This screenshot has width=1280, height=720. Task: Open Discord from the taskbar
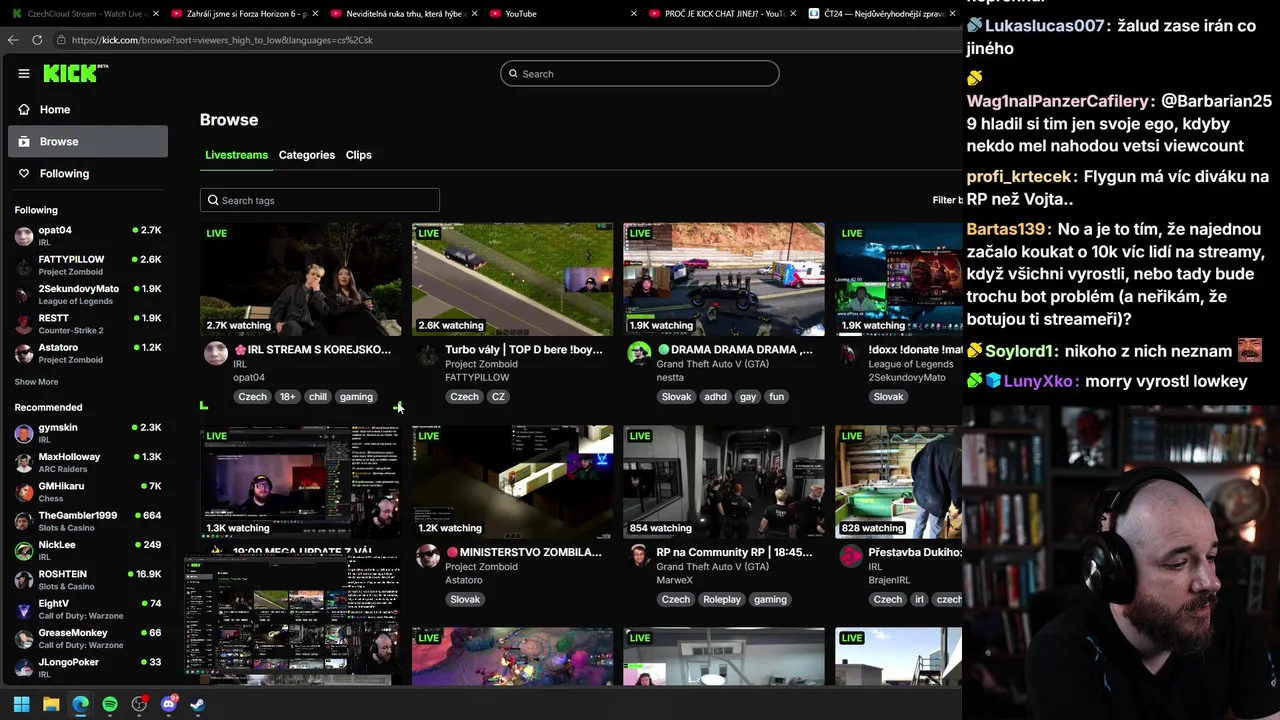pyautogui.click(x=169, y=704)
